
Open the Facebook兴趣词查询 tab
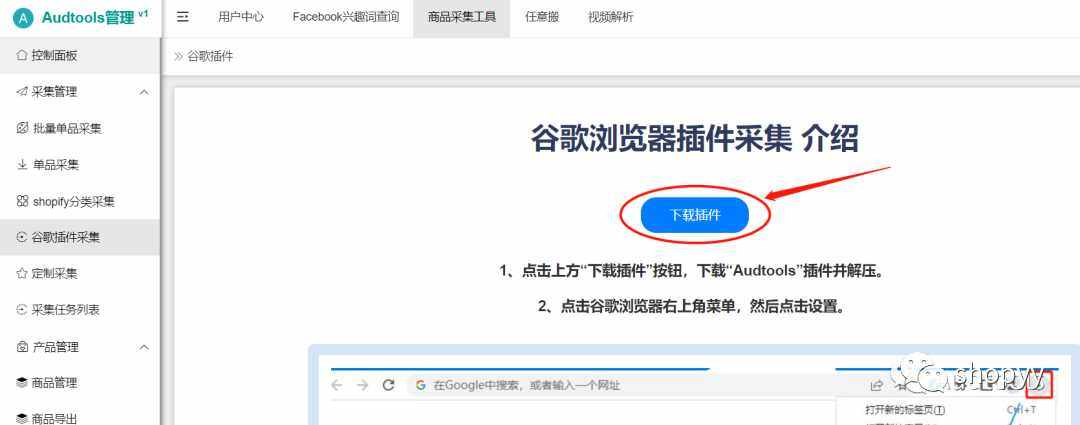[346, 17]
